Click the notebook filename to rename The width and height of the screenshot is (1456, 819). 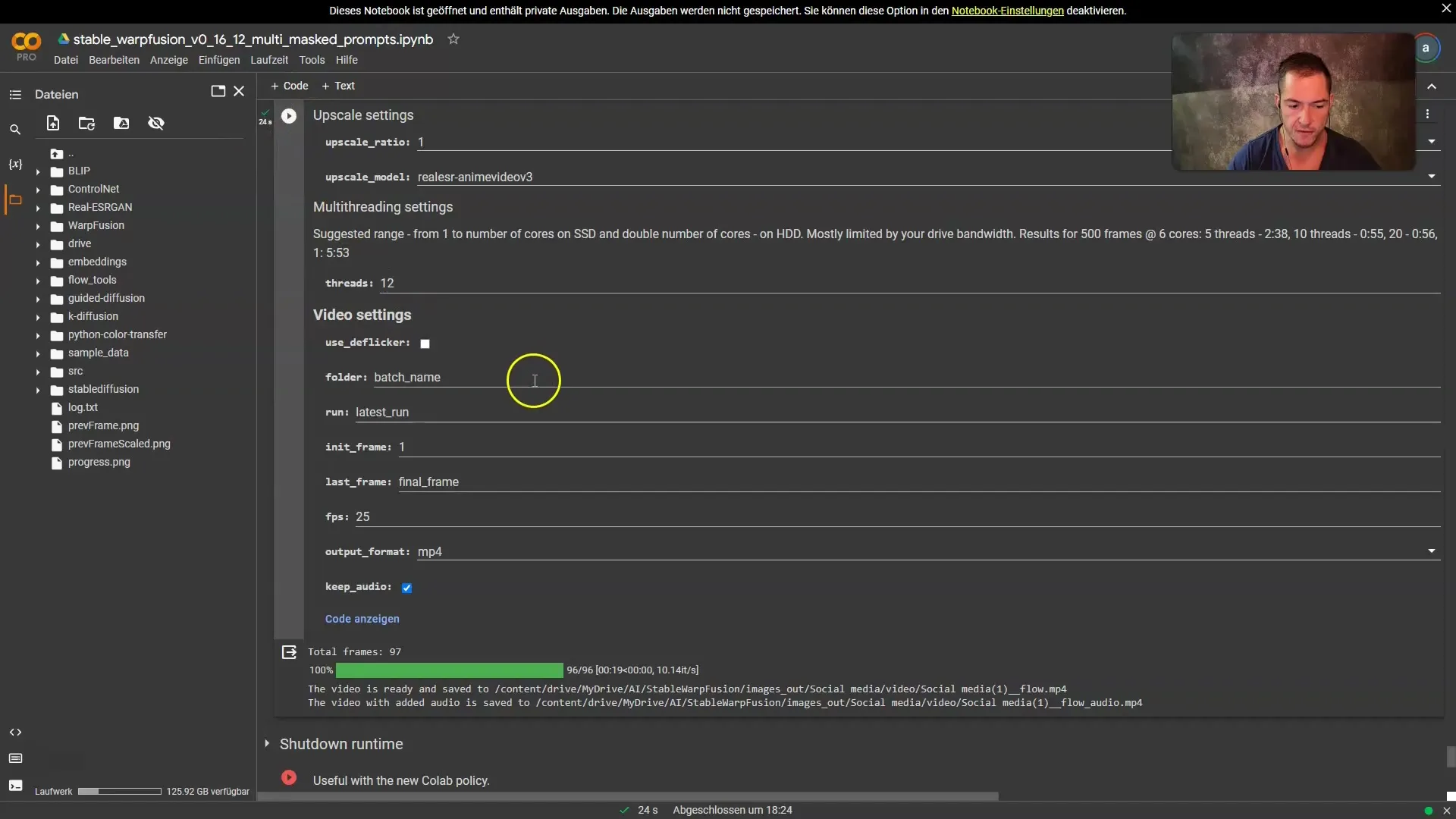point(253,39)
